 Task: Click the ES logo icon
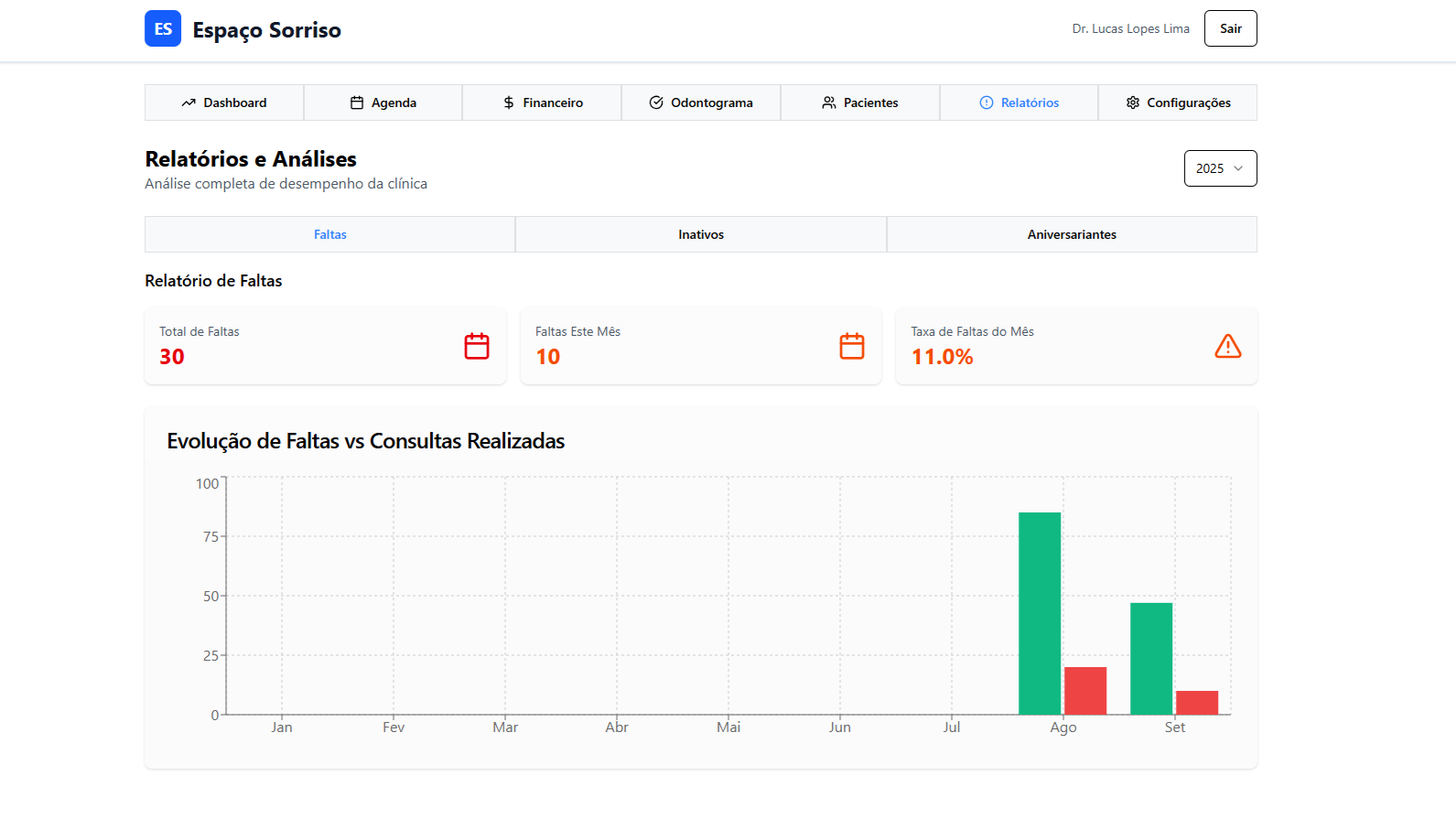[x=163, y=28]
